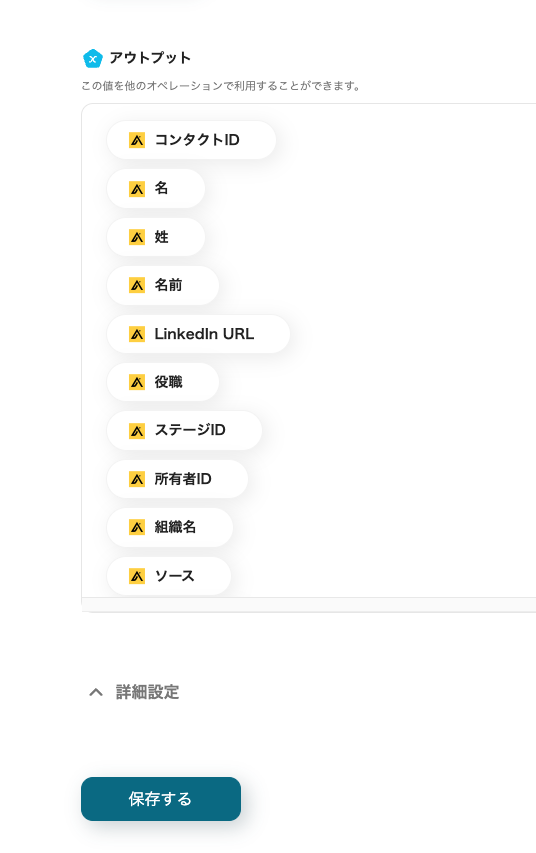
Task: Select the LinkedIn URL output chip
Action: (199, 334)
